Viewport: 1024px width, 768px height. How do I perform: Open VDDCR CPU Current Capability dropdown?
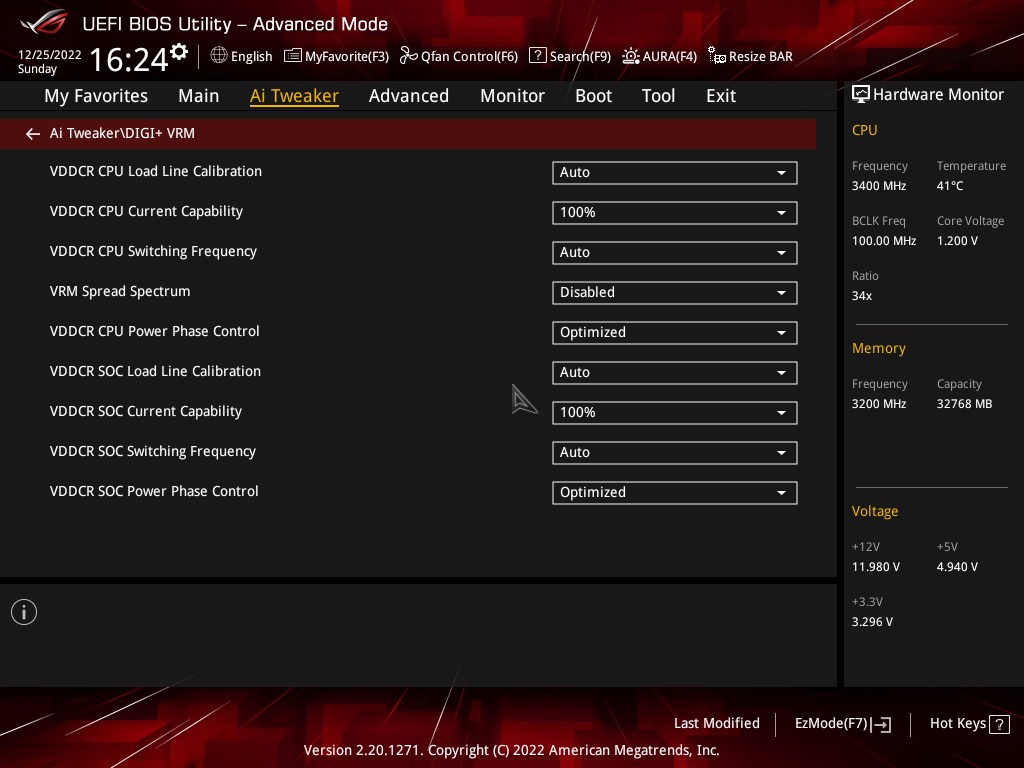pyautogui.click(x=675, y=212)
